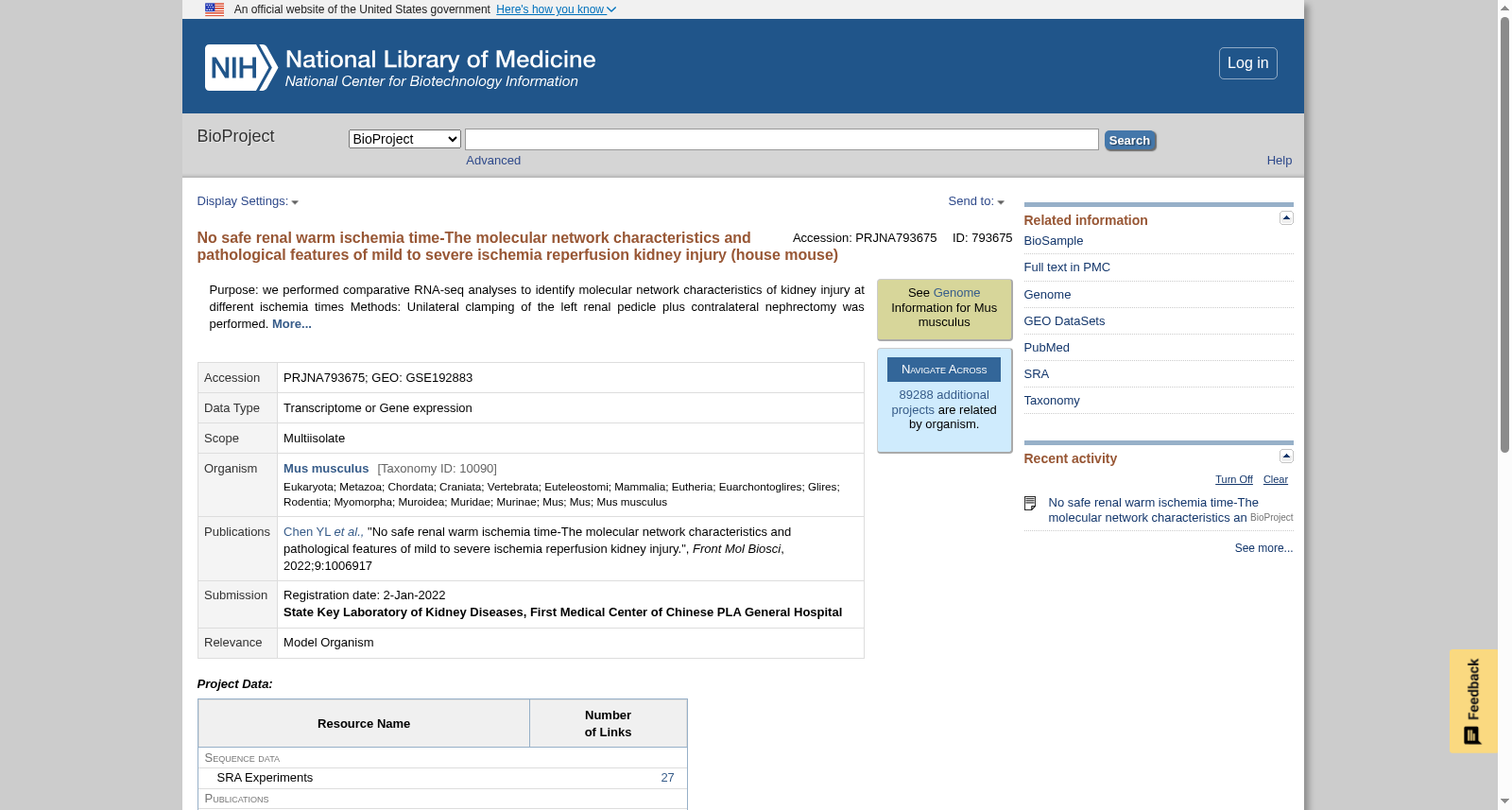Open Taxonomy related link

click(x=1051, y=401)
